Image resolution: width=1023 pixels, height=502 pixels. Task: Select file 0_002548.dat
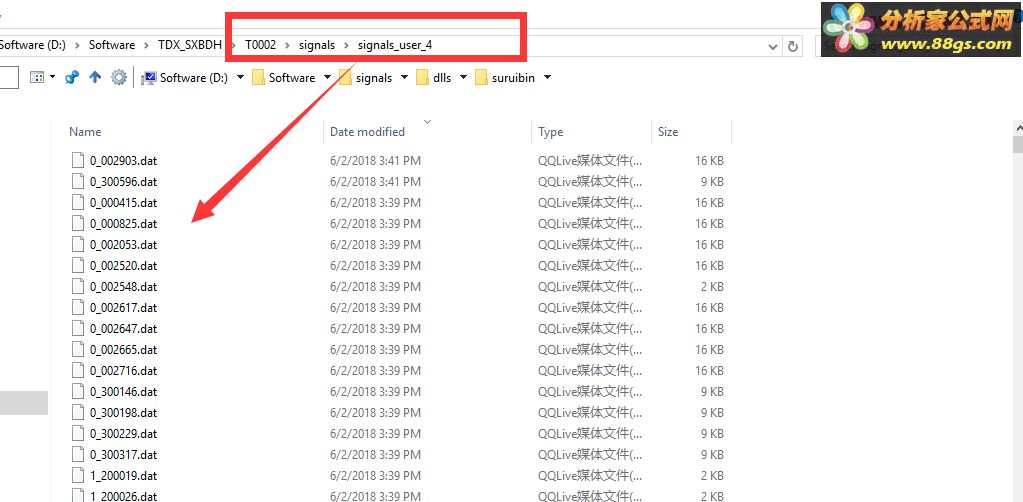123,287
